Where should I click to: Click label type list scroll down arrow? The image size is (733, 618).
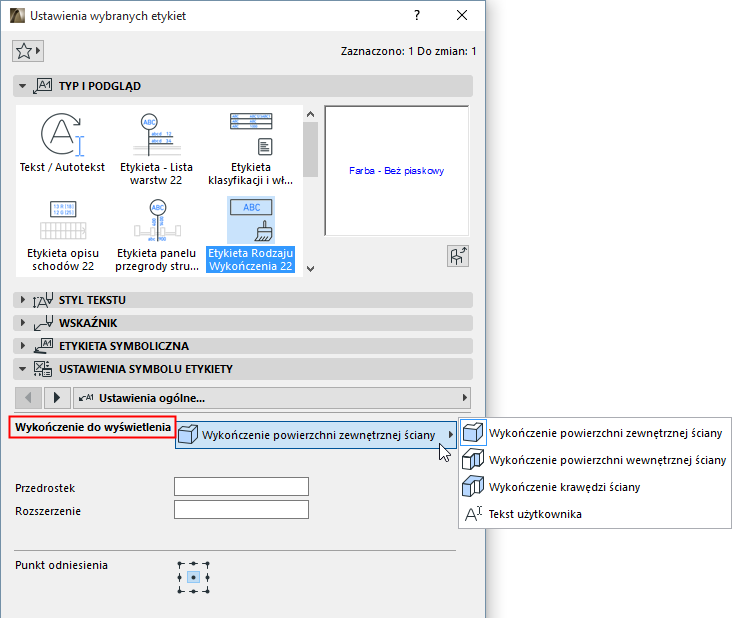310,269
